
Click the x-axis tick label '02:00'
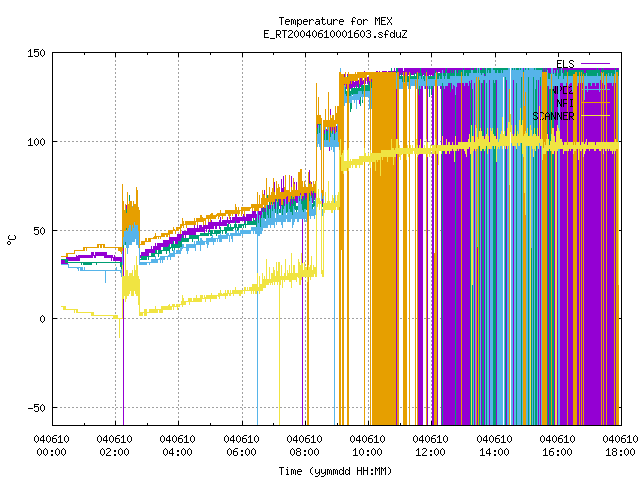pos(114,452)
